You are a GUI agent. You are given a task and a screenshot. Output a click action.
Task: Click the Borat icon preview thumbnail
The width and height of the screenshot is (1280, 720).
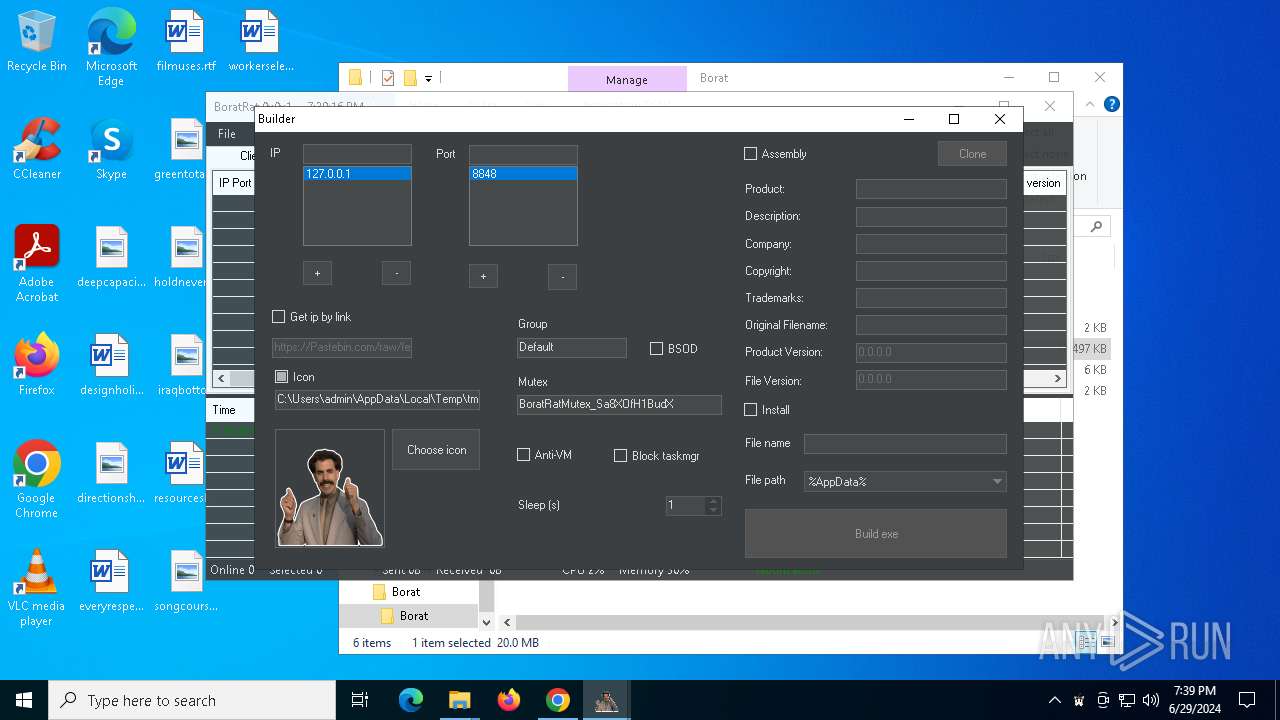(330, 488)
